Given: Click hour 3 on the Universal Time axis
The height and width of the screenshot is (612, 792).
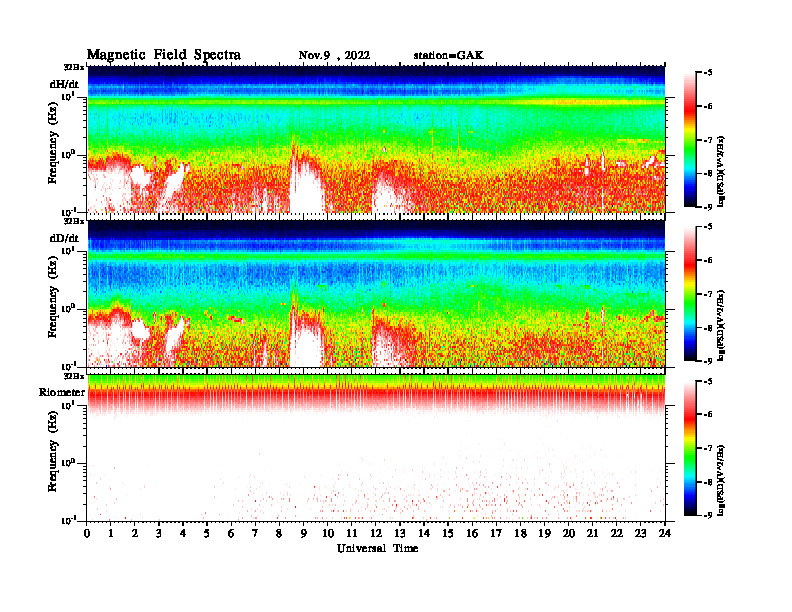Looking at the screenshot, I should coord(159,533).
